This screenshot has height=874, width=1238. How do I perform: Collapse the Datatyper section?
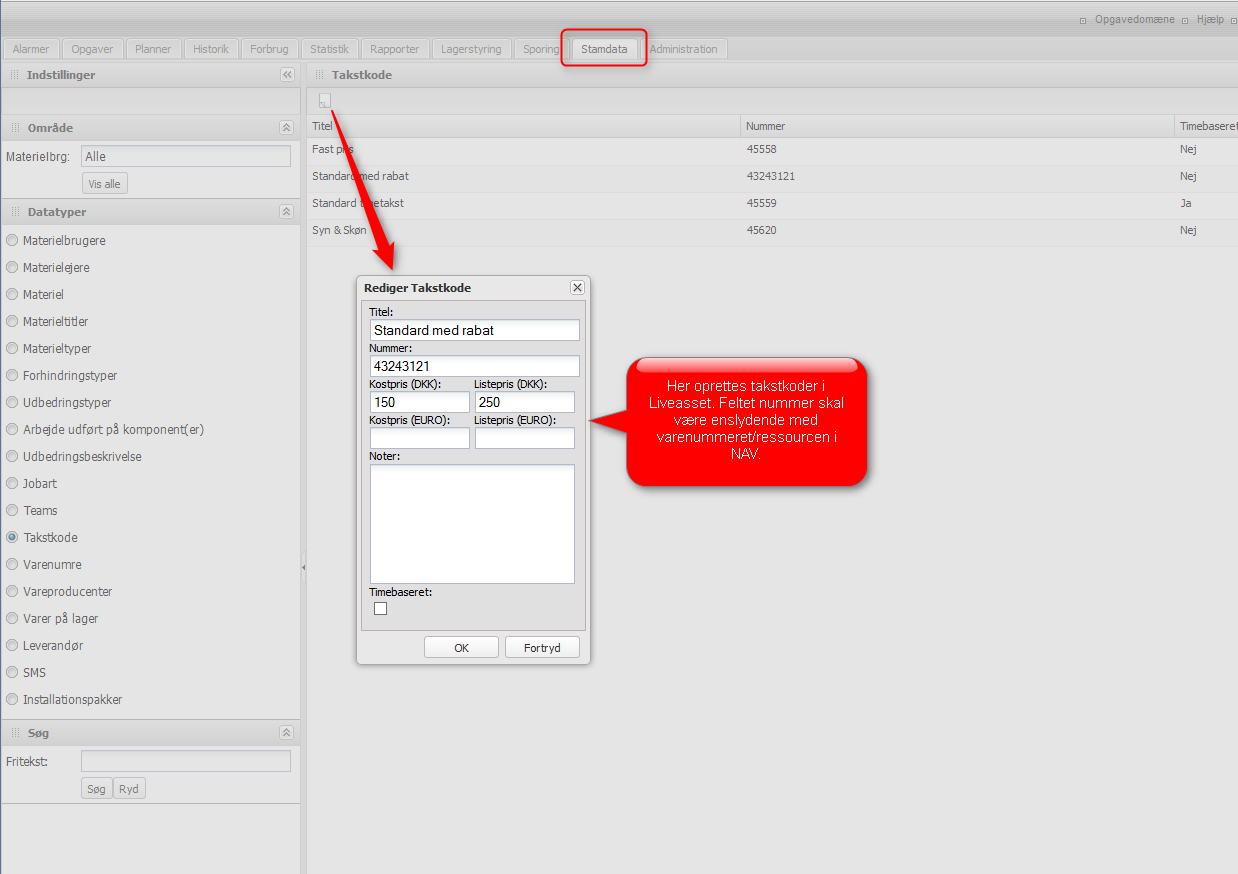tap(286, 212)
